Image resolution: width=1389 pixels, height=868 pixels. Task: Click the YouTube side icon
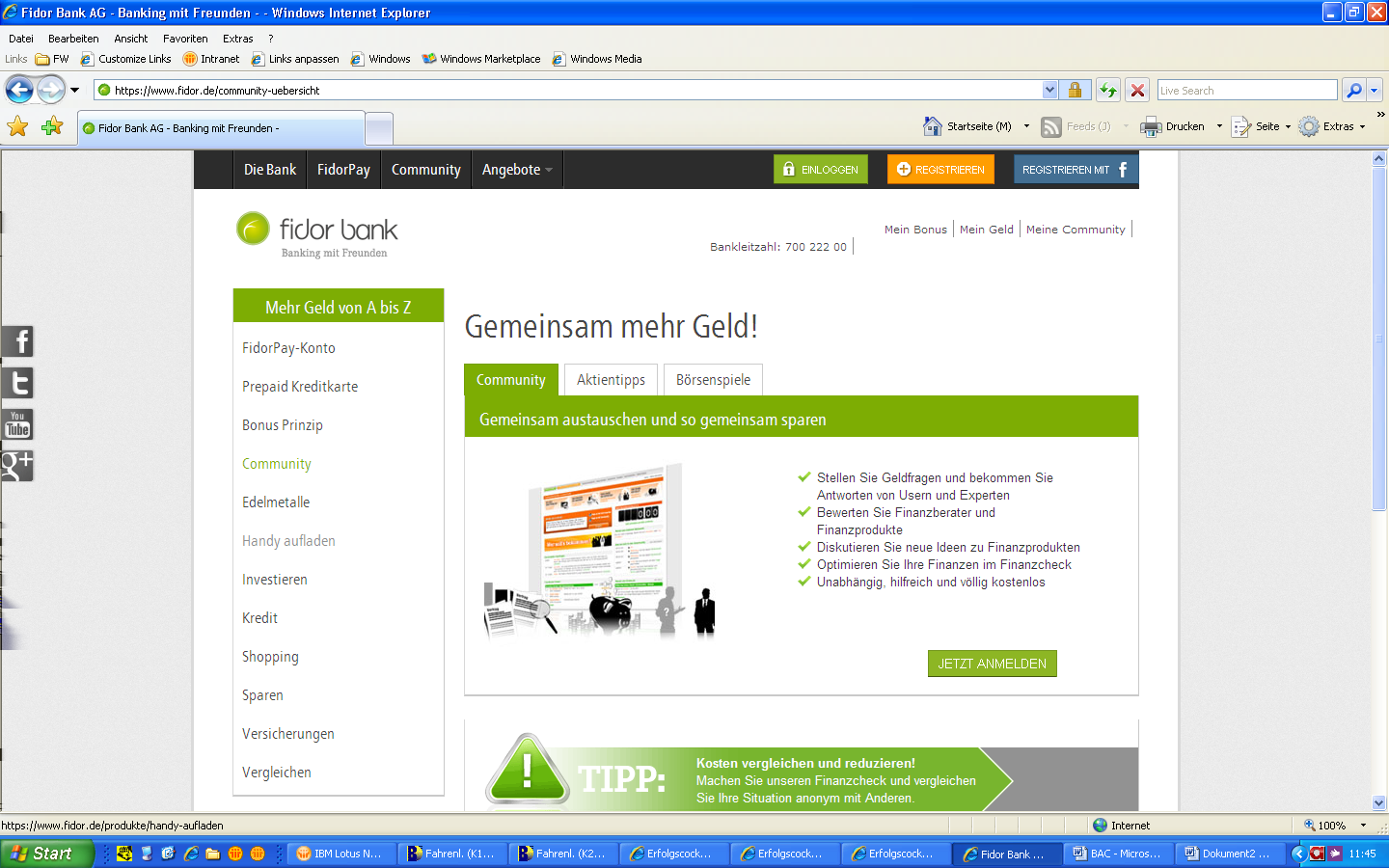17,424
